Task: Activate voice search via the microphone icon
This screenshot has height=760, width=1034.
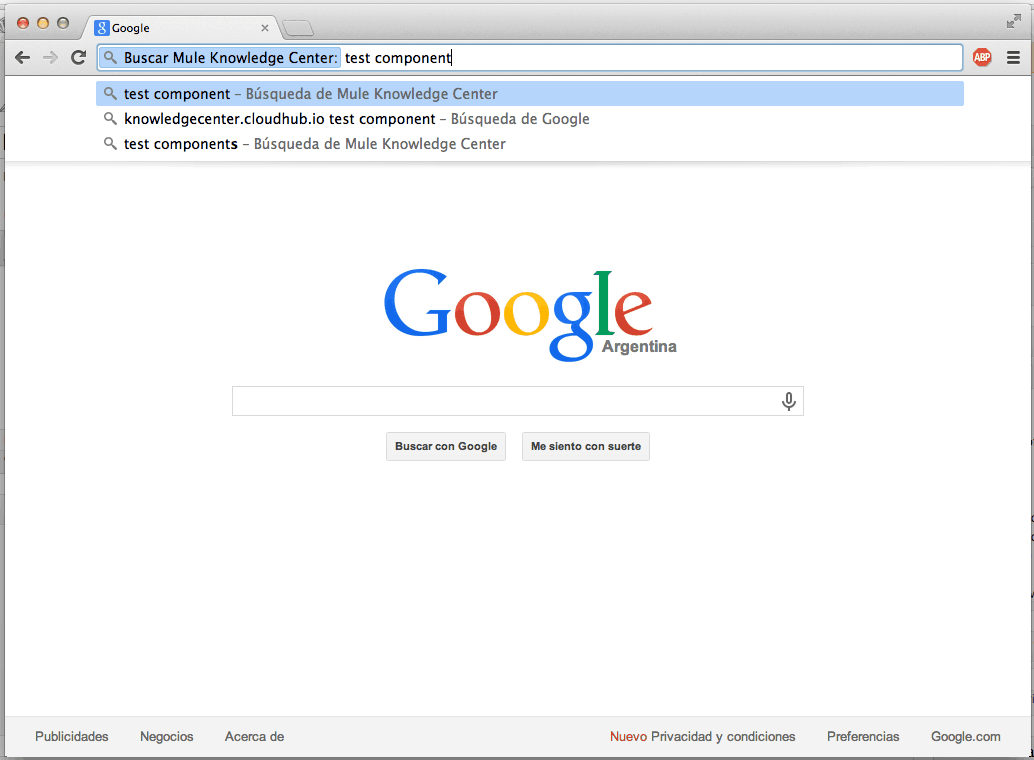Action: (789, 400)
